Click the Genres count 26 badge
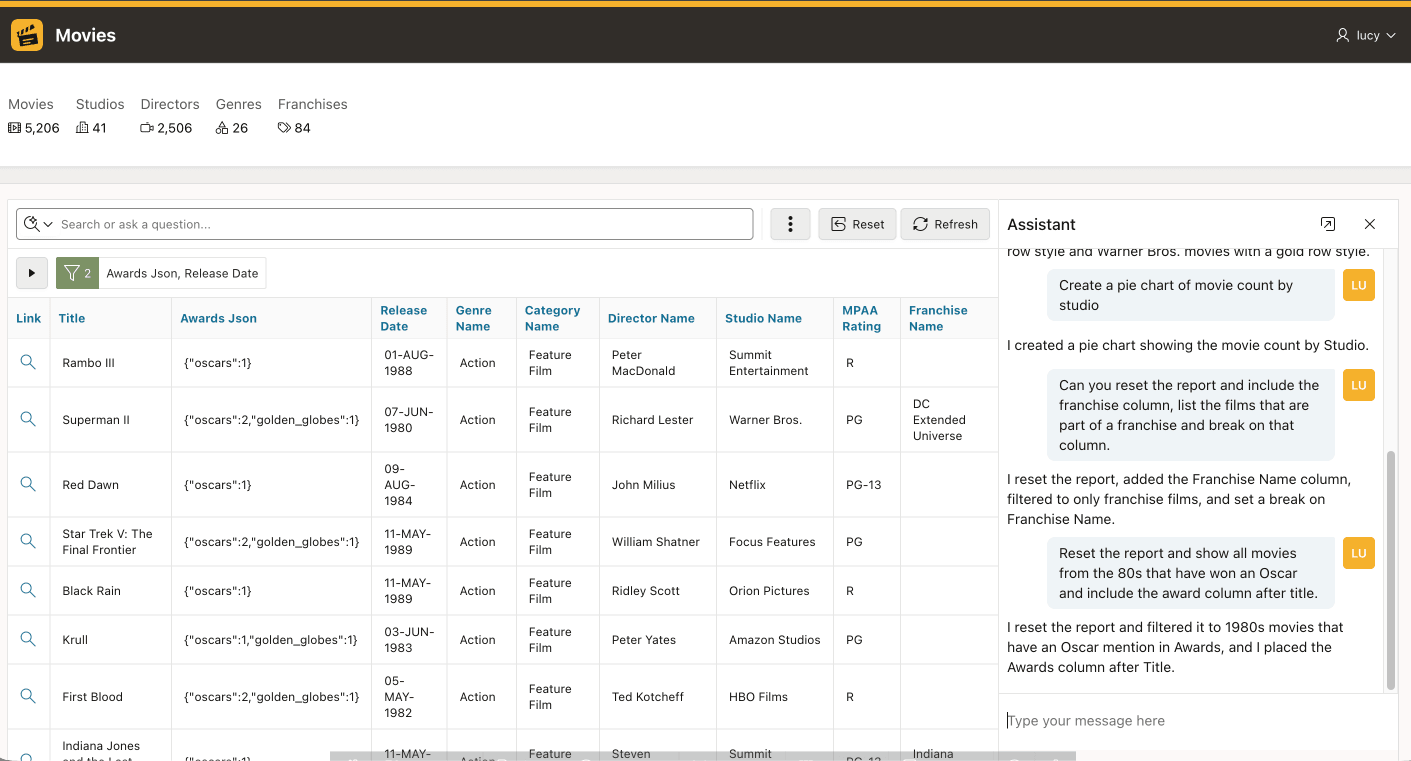The image size is (1411, 761). click(232, 128)
